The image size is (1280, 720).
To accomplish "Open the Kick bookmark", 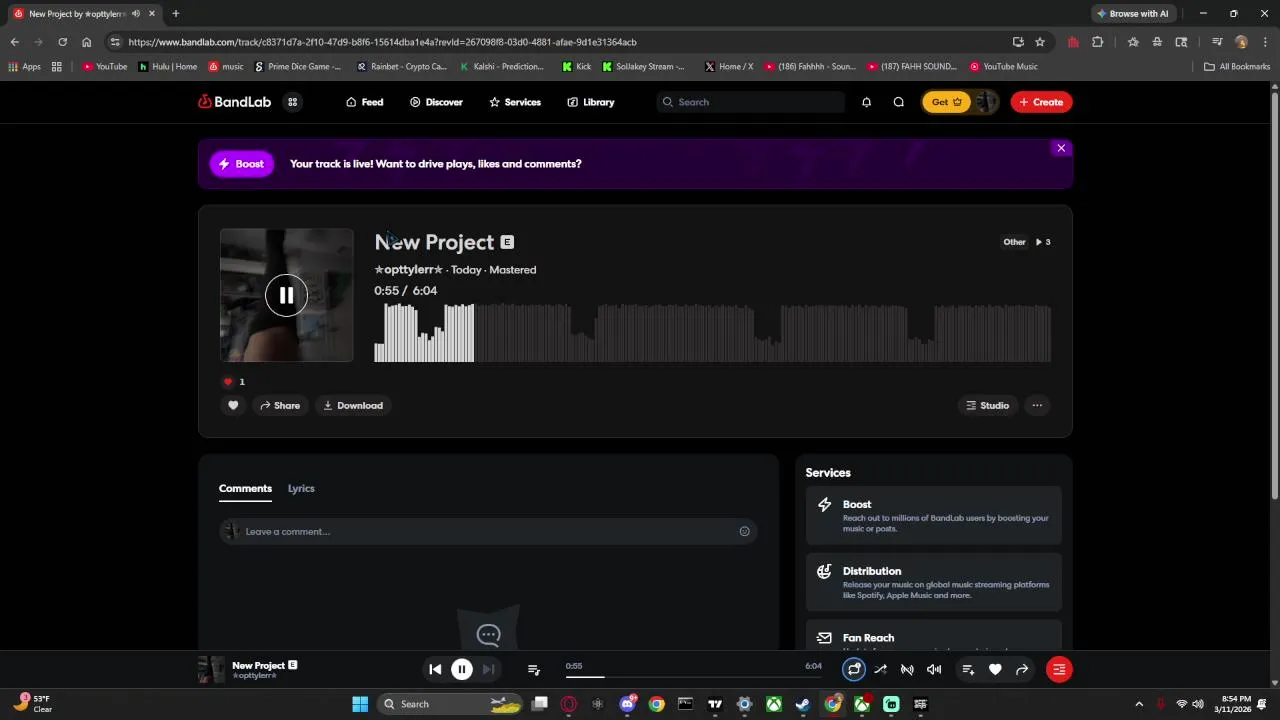I will (577, 67).
